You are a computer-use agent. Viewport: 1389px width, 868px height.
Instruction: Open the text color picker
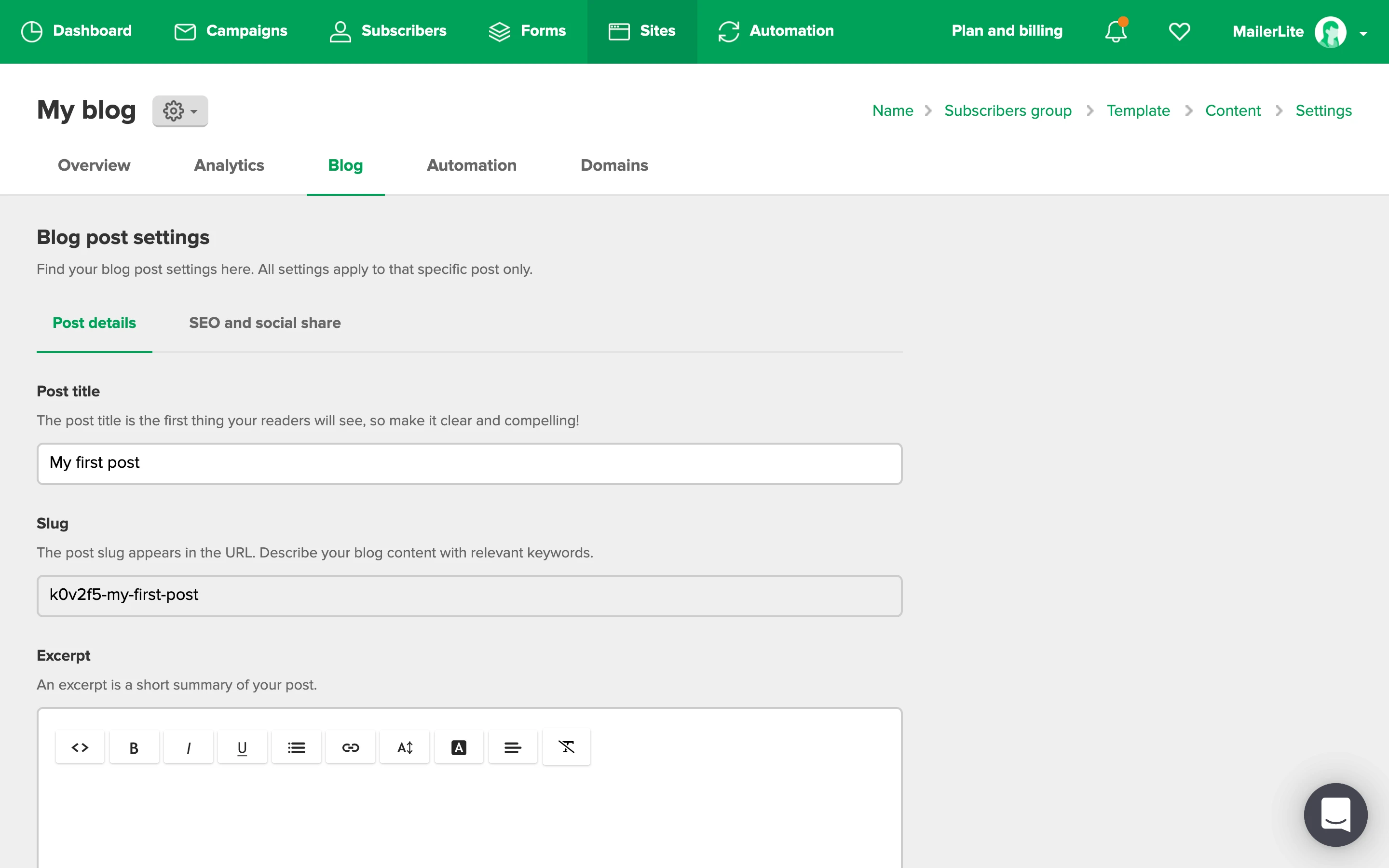point(459,747)
